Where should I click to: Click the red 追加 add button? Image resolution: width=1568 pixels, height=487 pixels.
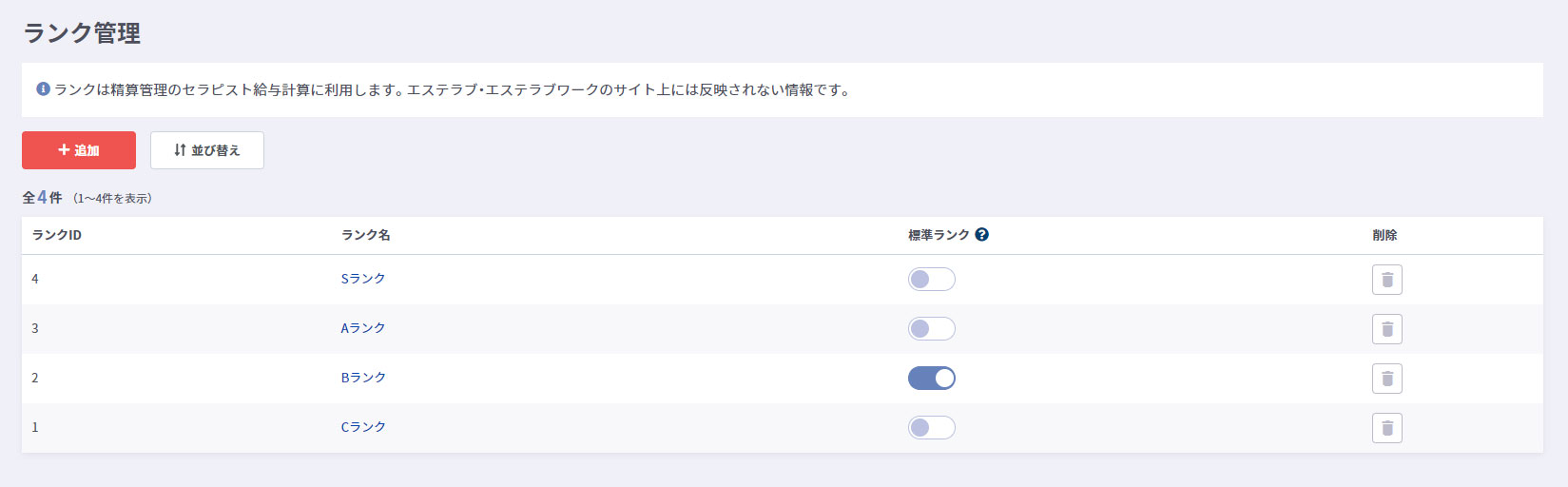(79, 150)
